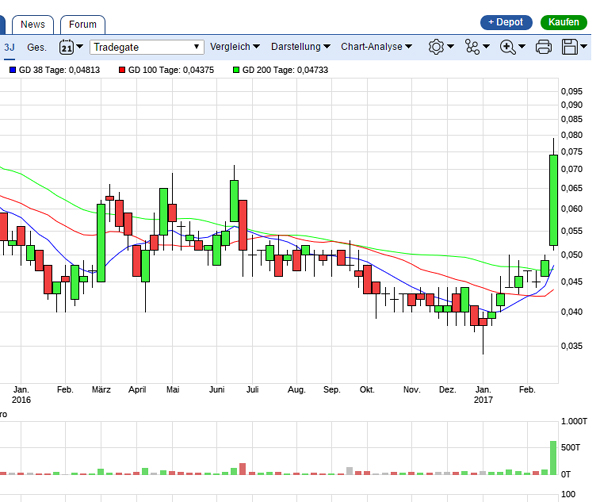
Task: Expand the arrow next to calendar icon
Action: coord(80,47)
